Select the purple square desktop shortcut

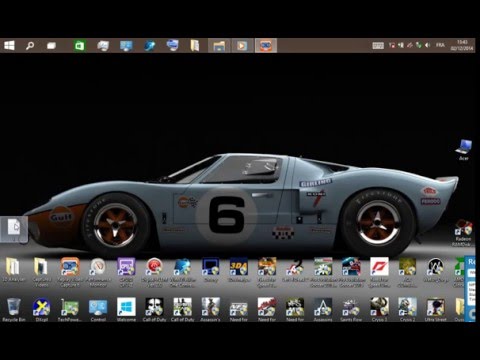tap(126, 272)
